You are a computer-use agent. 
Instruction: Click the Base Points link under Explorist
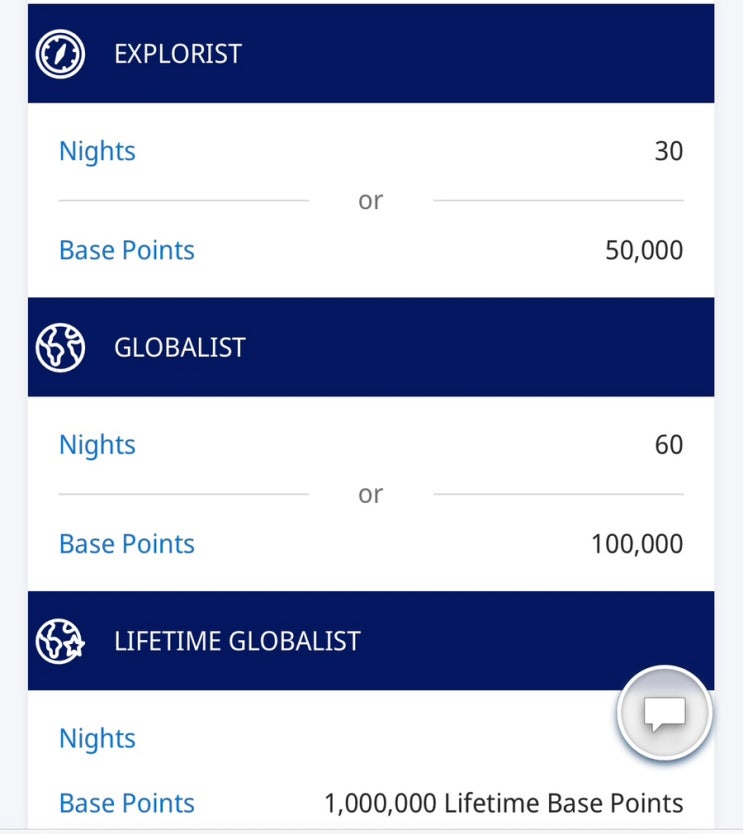click(x=127, y=250)
